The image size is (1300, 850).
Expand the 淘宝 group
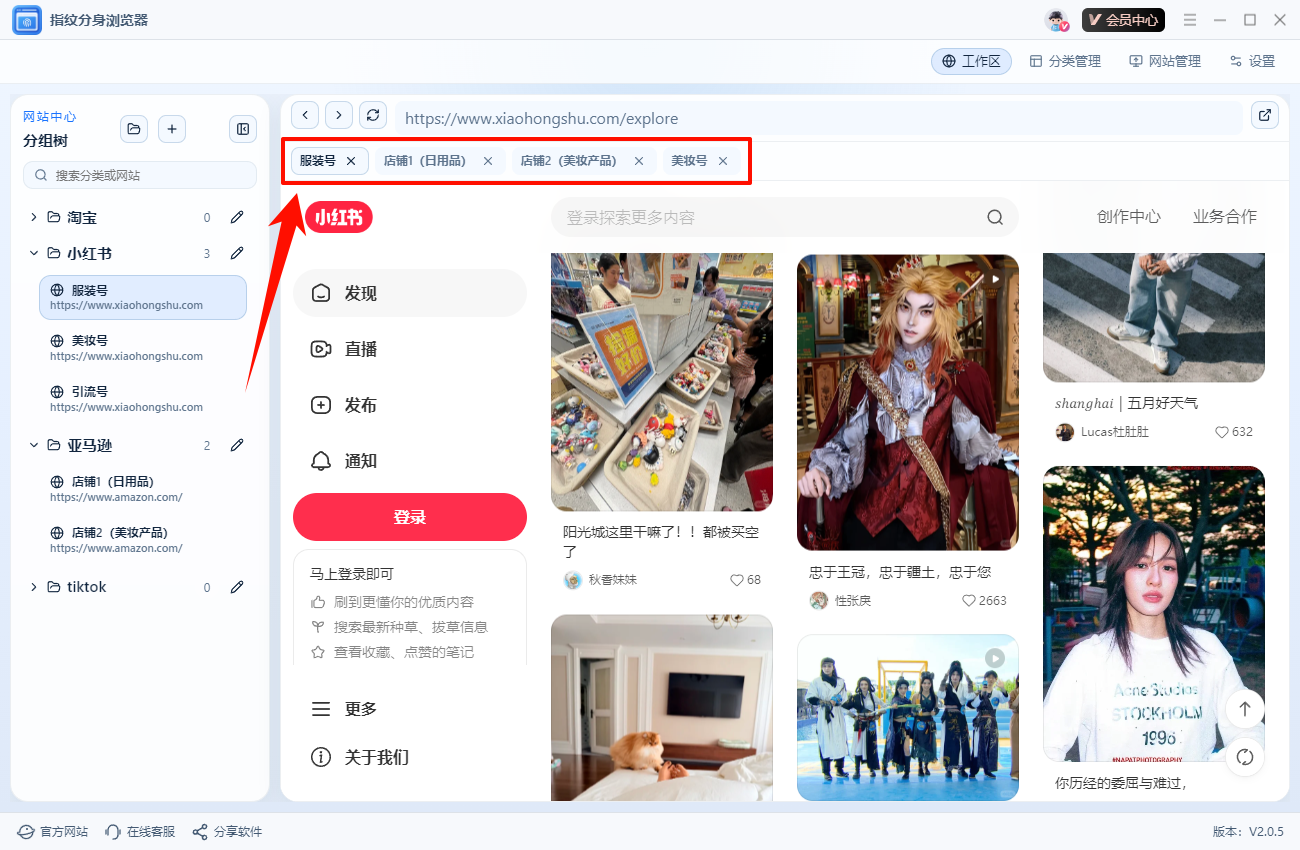click(33, 217)
